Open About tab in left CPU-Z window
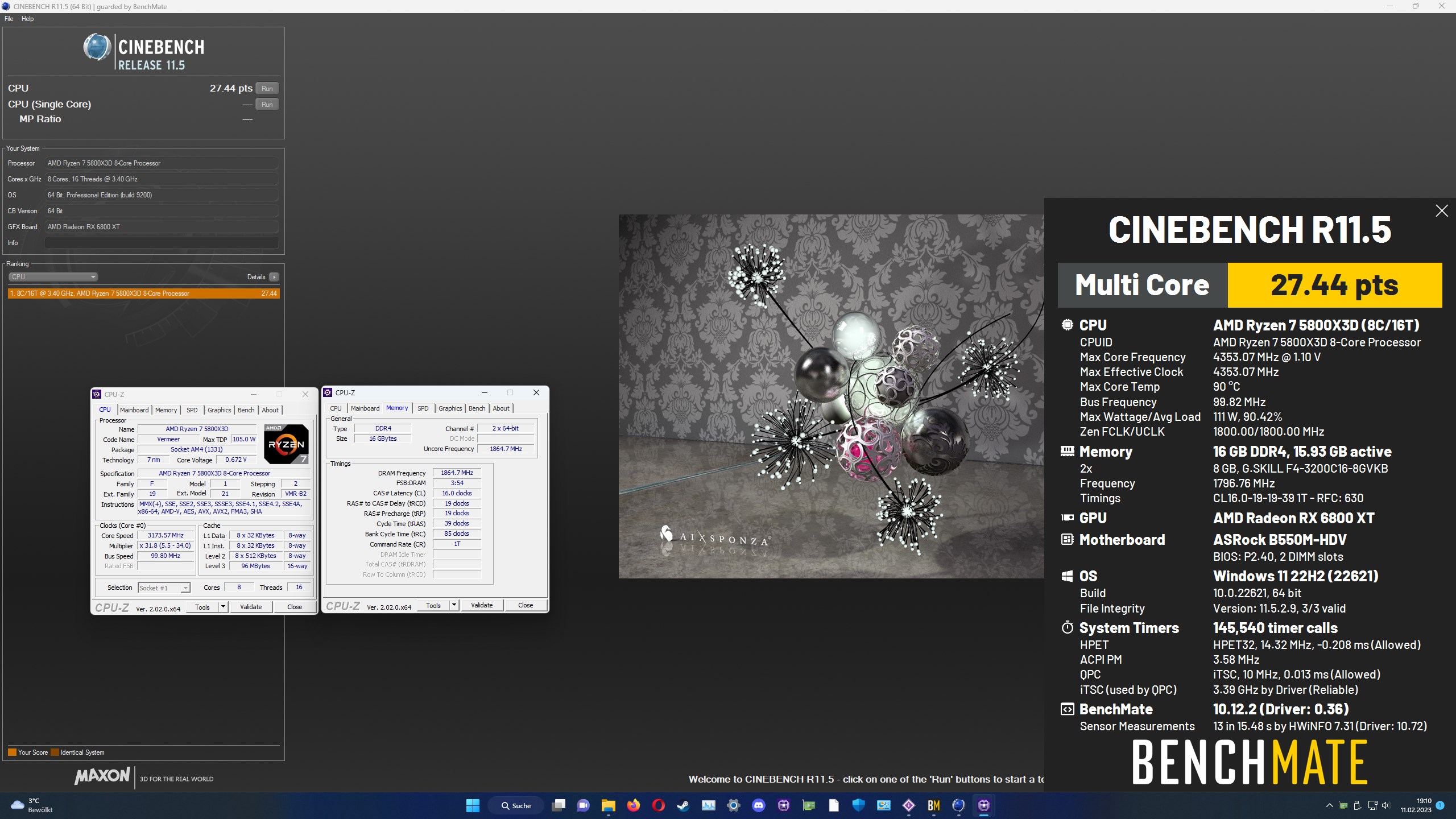The width and height of the screenshot is (1456, 819). click(x=270, y=410)
